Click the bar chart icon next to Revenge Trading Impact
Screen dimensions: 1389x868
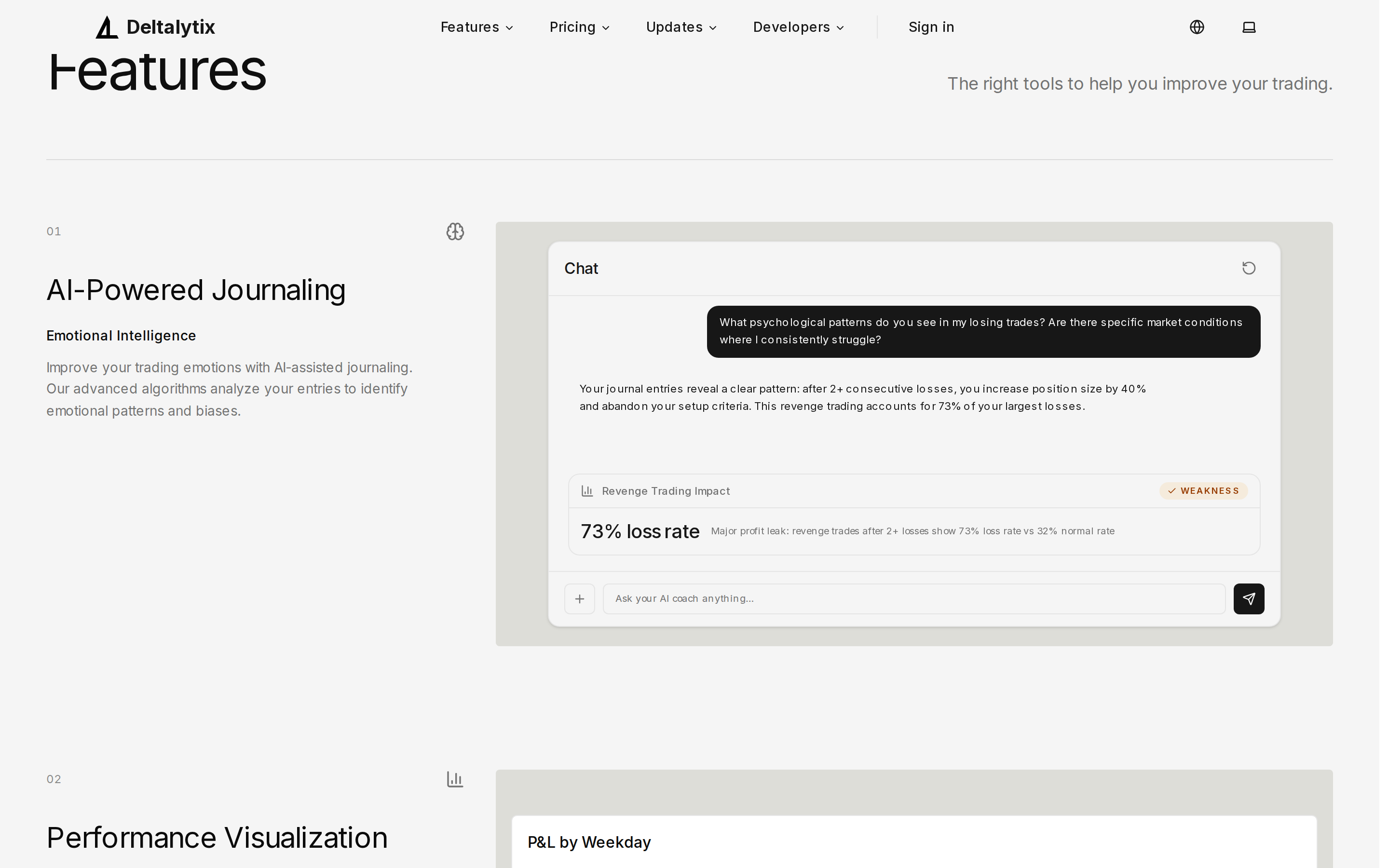coord(586,491)
